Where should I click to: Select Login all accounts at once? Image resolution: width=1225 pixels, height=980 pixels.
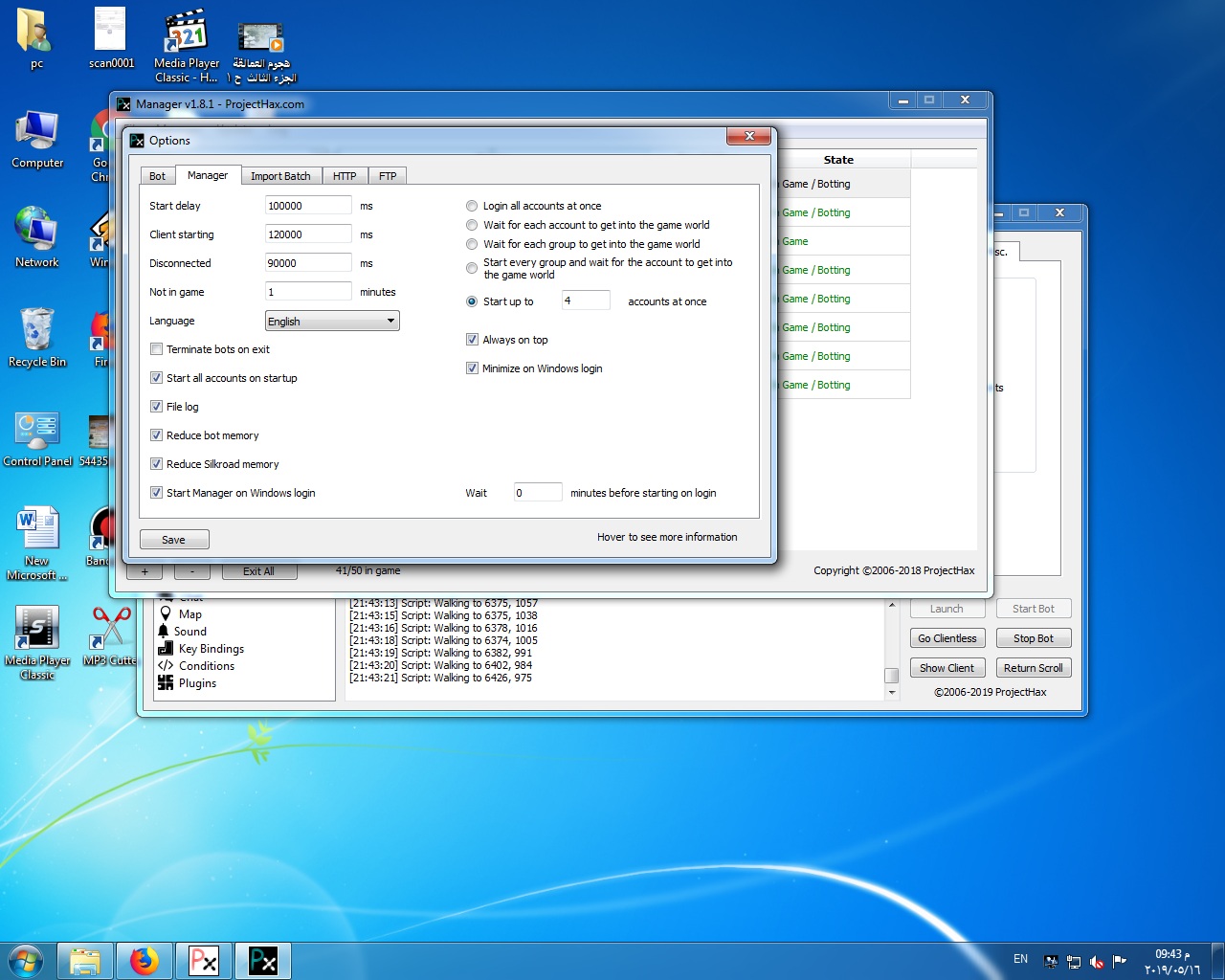pos(472,206)
